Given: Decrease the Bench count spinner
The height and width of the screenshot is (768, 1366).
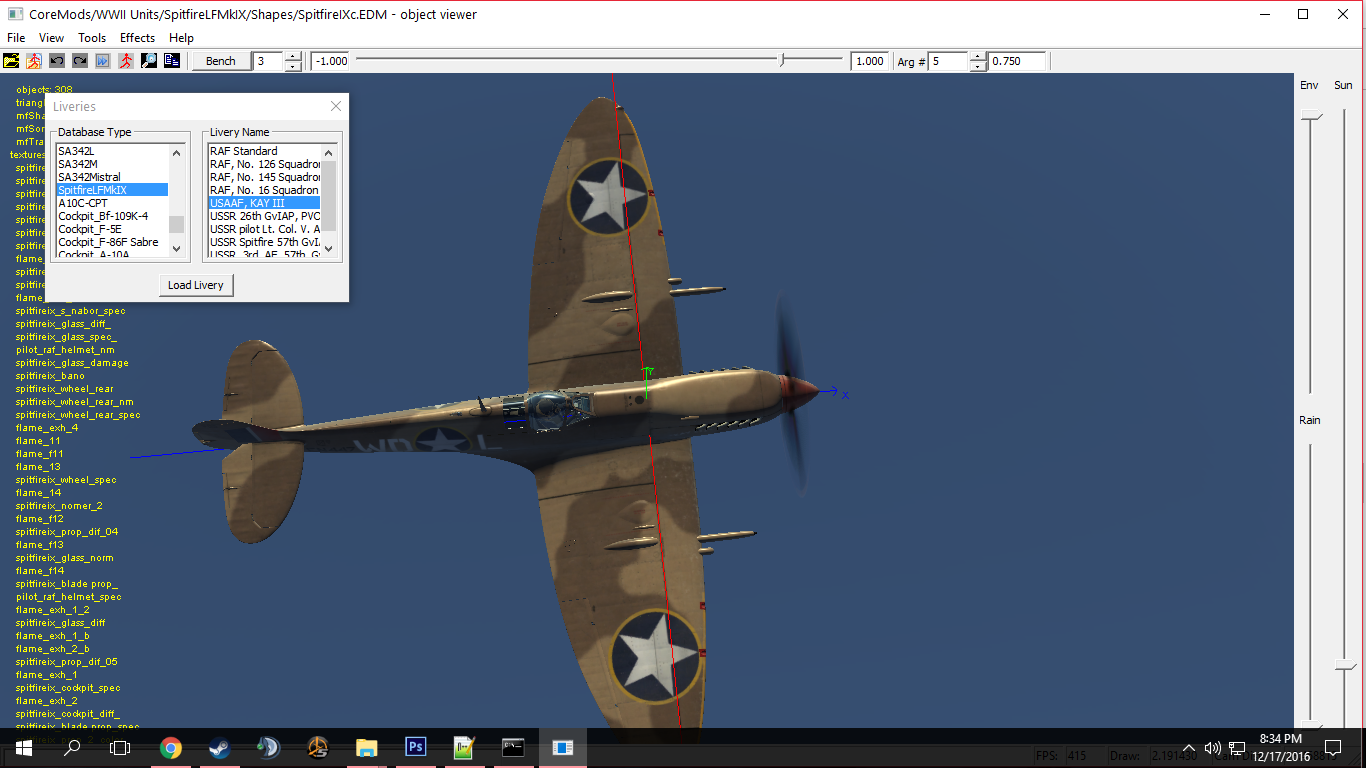Looking at the screenshot, I should tap(293, 66).
